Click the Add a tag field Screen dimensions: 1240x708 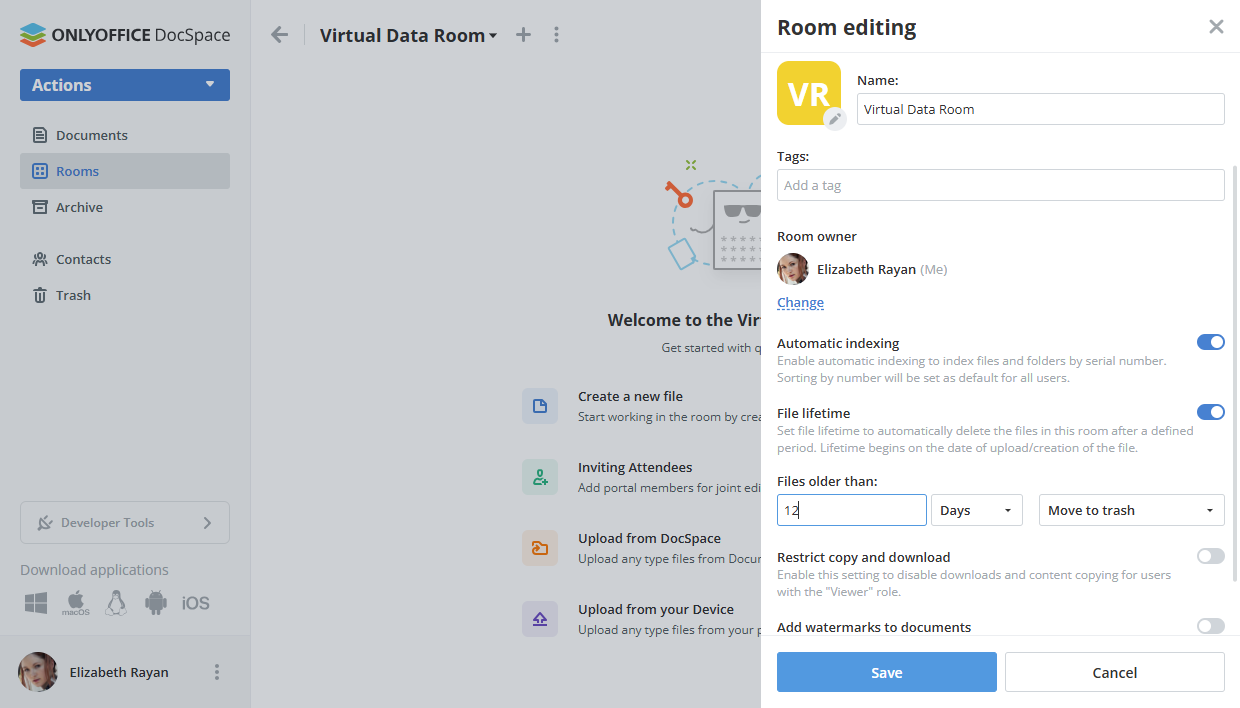(1001, 185)
